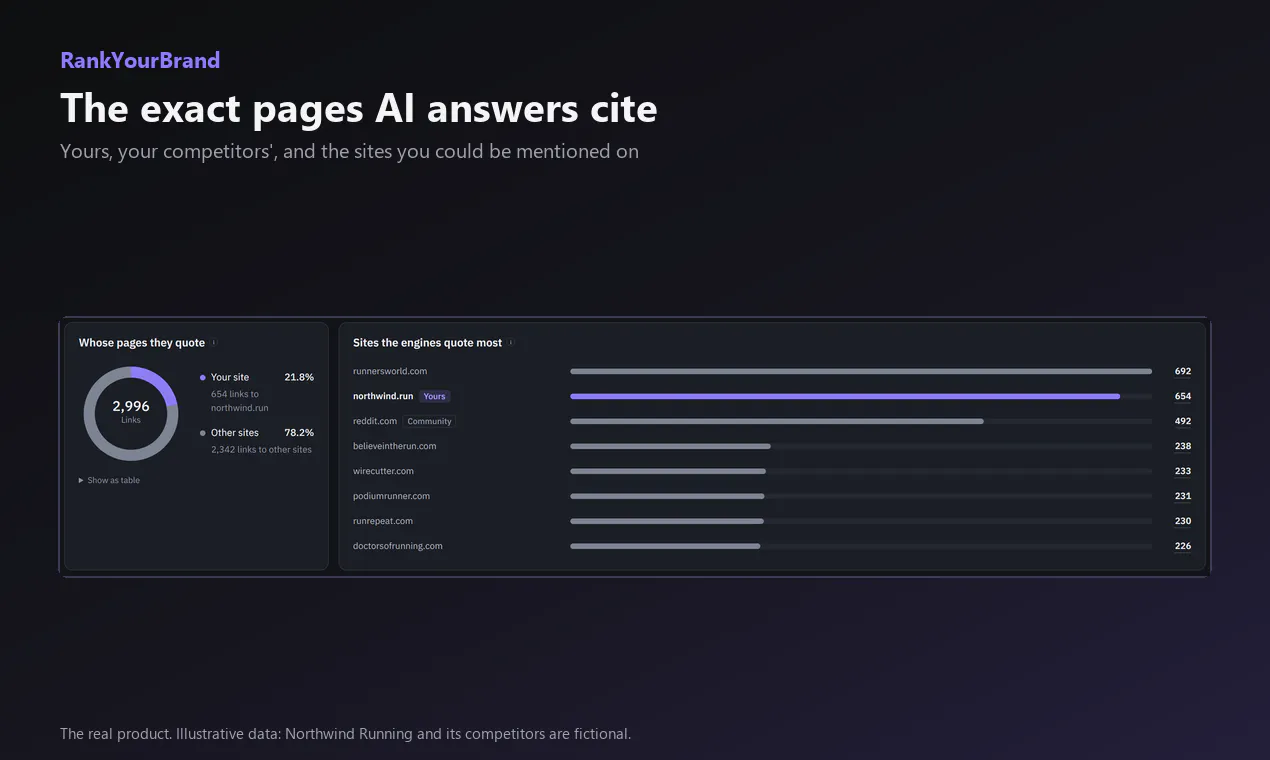Select the "Your site" legend label
Screen dimensions: 1270x760
pos(230,378)
